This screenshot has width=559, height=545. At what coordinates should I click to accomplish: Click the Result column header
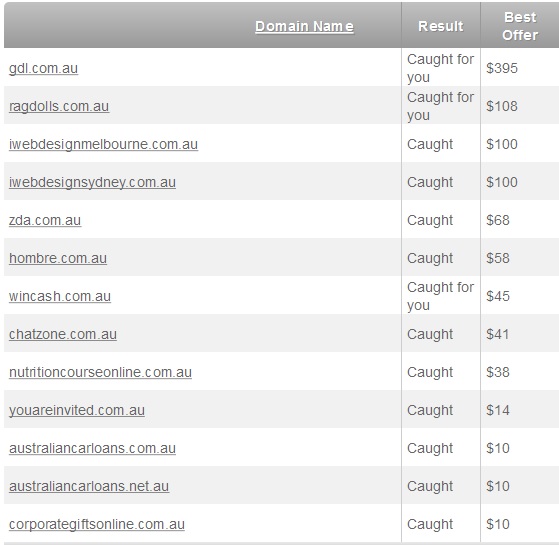click(441, 26)
